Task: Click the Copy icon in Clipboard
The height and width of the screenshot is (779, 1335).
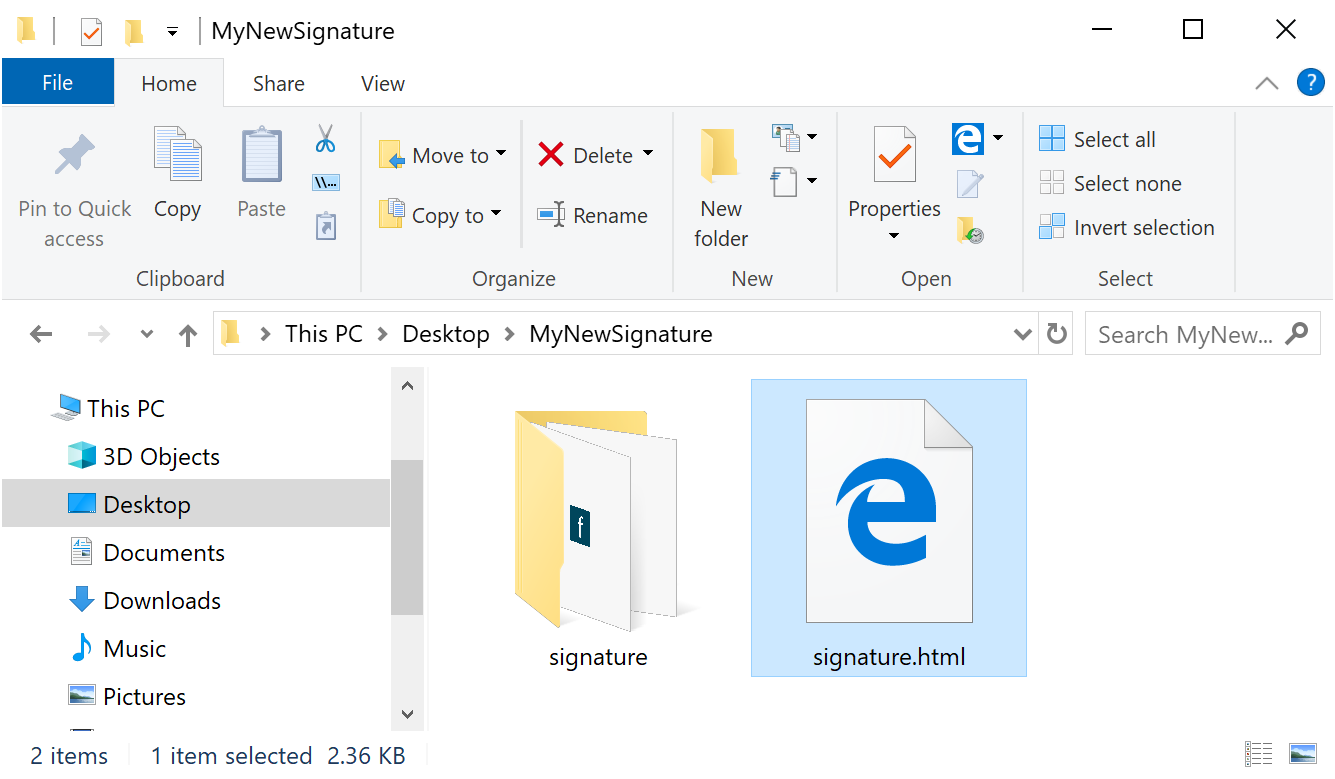Action: click(x=177, y=155)
